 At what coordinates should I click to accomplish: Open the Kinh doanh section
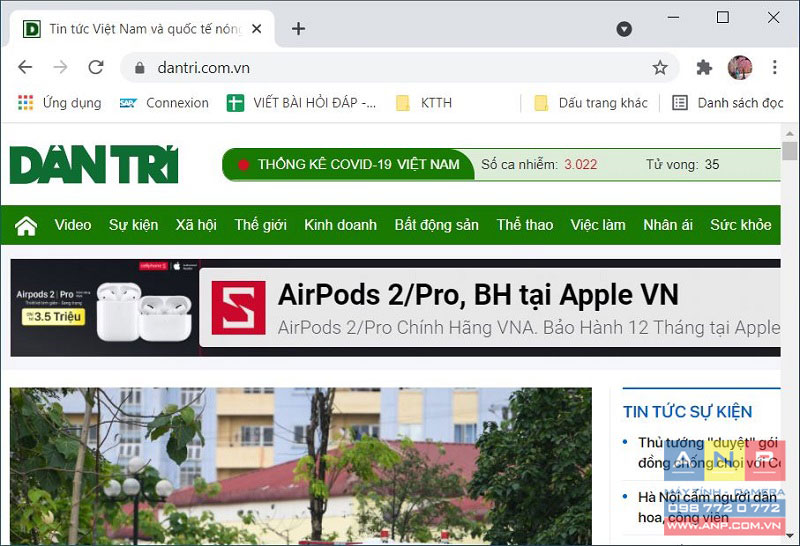[x=340, y=225]
